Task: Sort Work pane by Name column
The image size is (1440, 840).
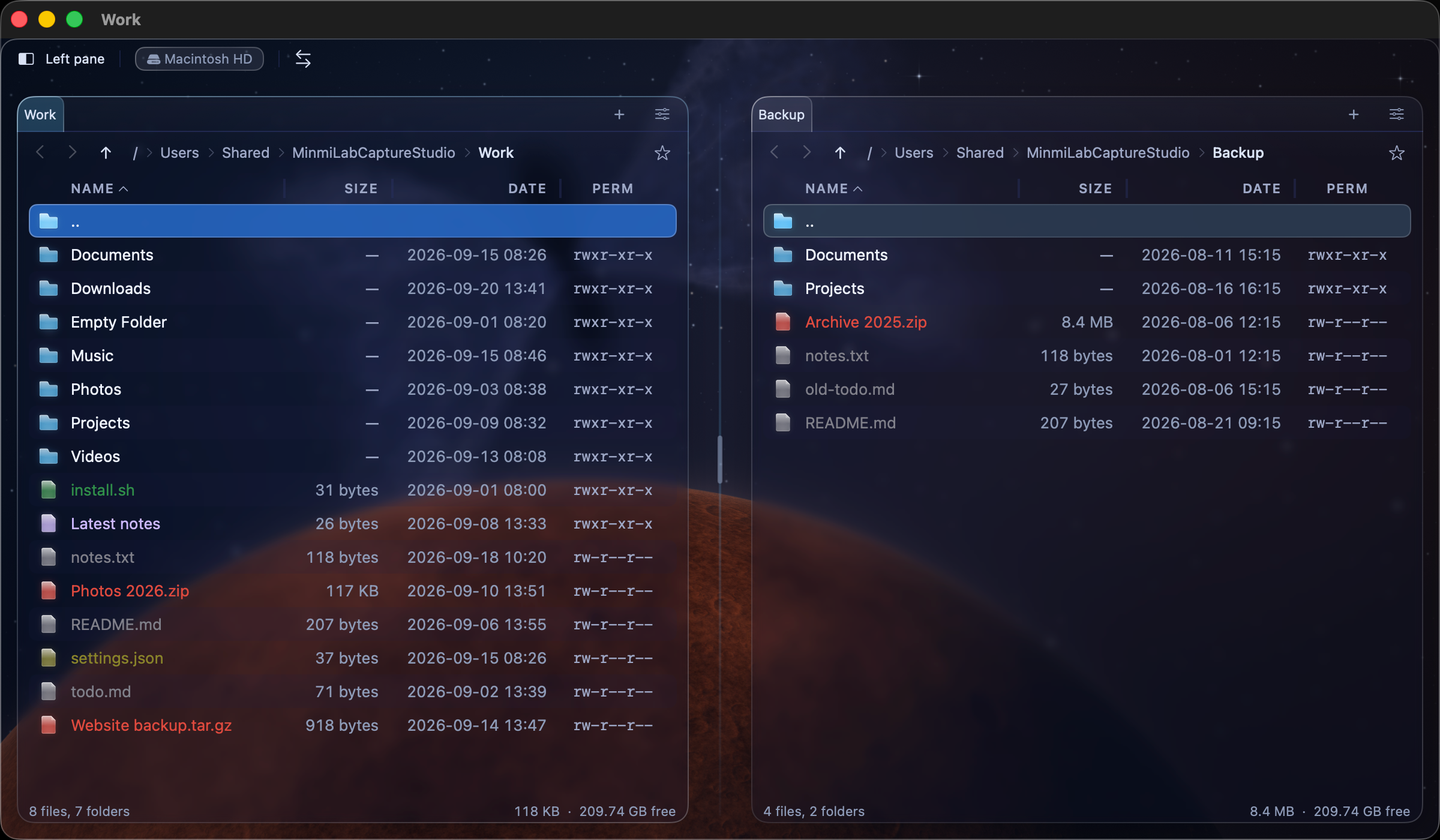Action: click(x=99, y=188)
